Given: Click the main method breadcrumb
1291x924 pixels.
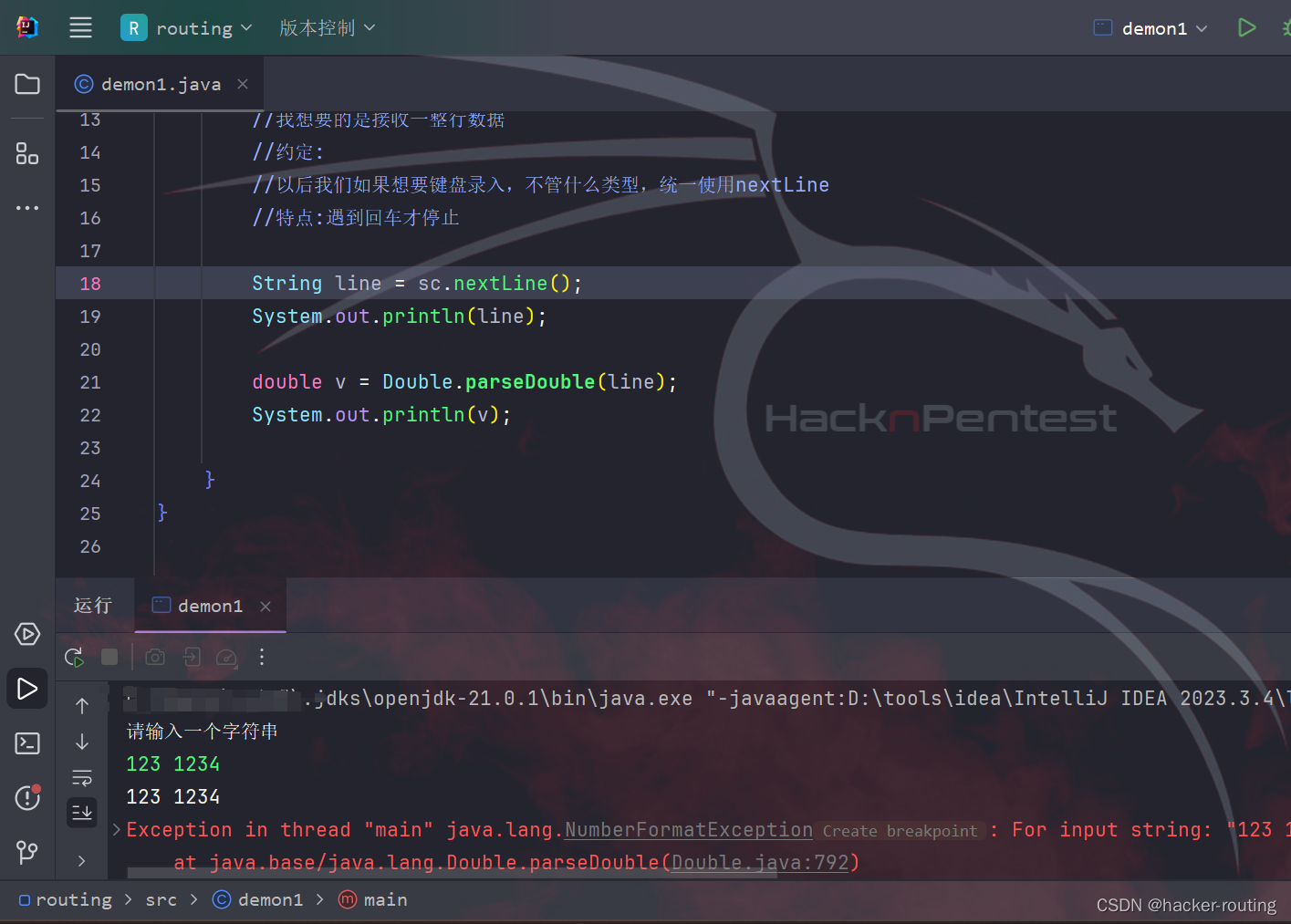Looking at the screenshot, I should tap(373, 900).
